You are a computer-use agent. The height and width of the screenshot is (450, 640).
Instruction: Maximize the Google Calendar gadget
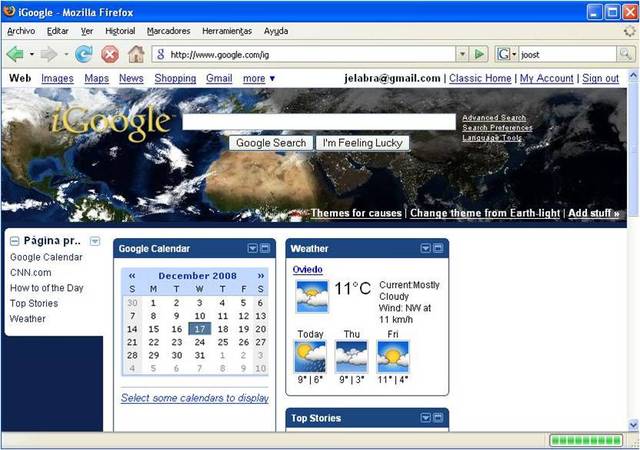265,248
